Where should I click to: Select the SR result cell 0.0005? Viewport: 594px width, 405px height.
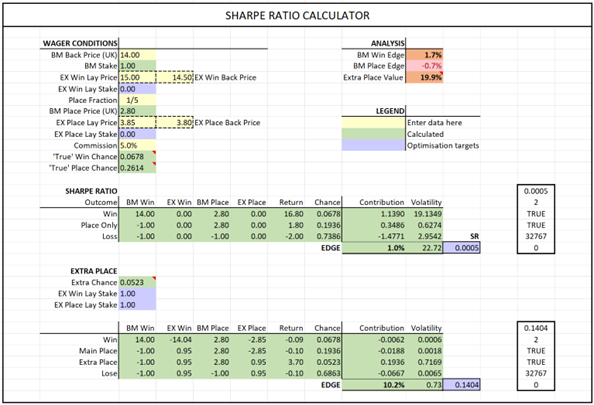click(x=461, y=248)
